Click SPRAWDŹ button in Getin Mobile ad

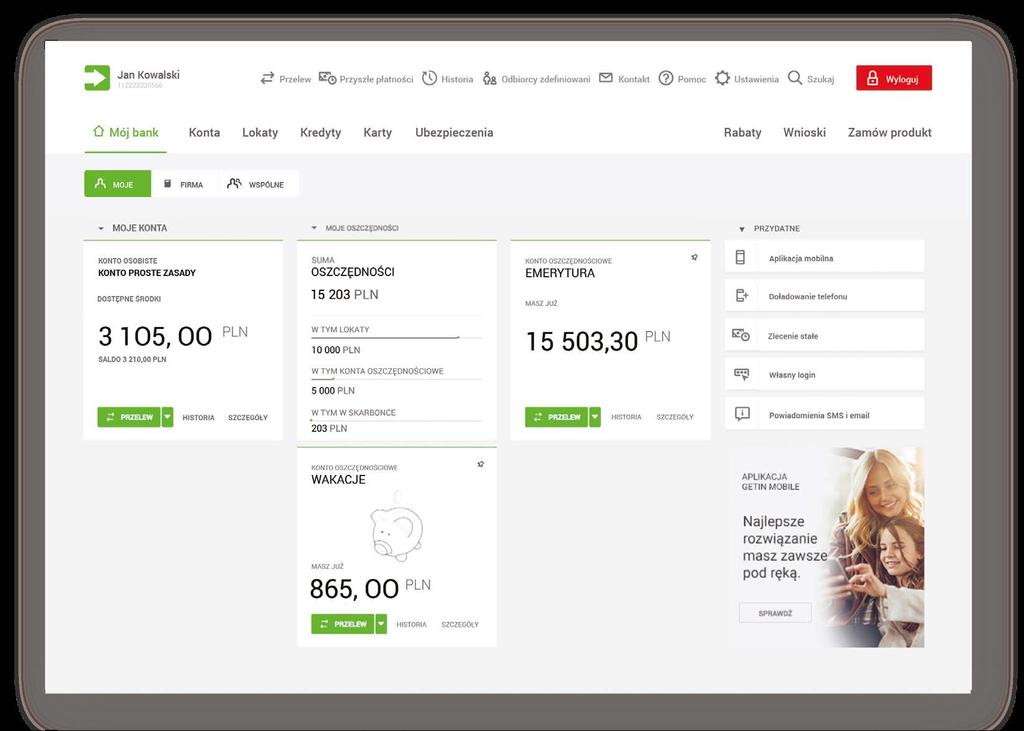tap(775, 613)
